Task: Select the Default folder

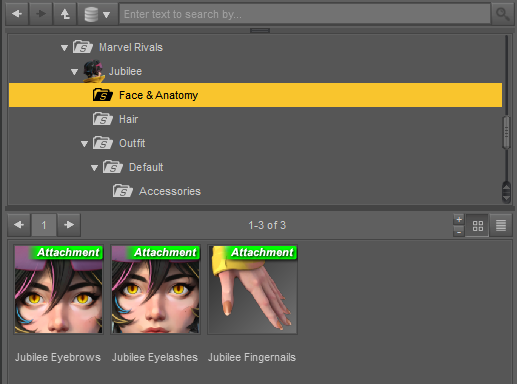Action: click(x=146, y=167)
